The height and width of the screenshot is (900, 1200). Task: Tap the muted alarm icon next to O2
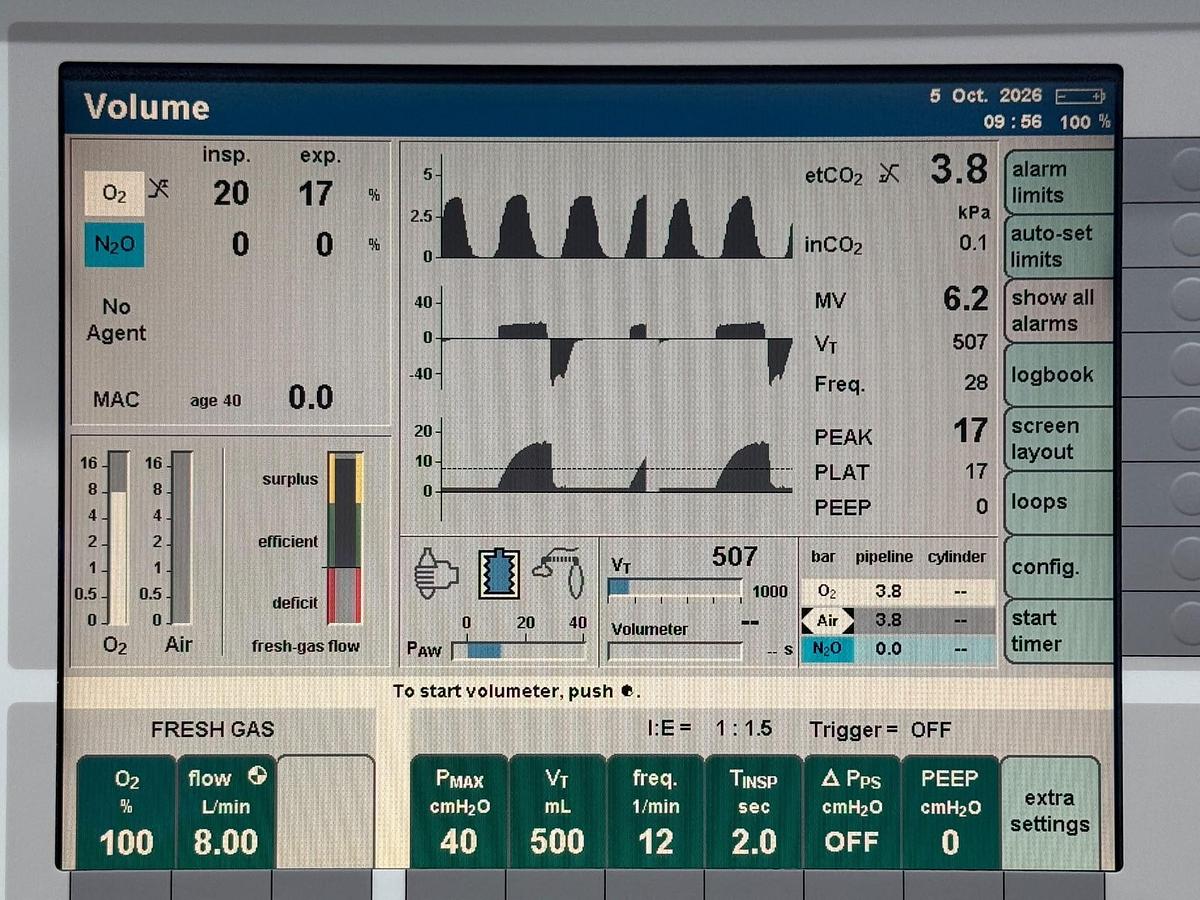pos(158,186)
